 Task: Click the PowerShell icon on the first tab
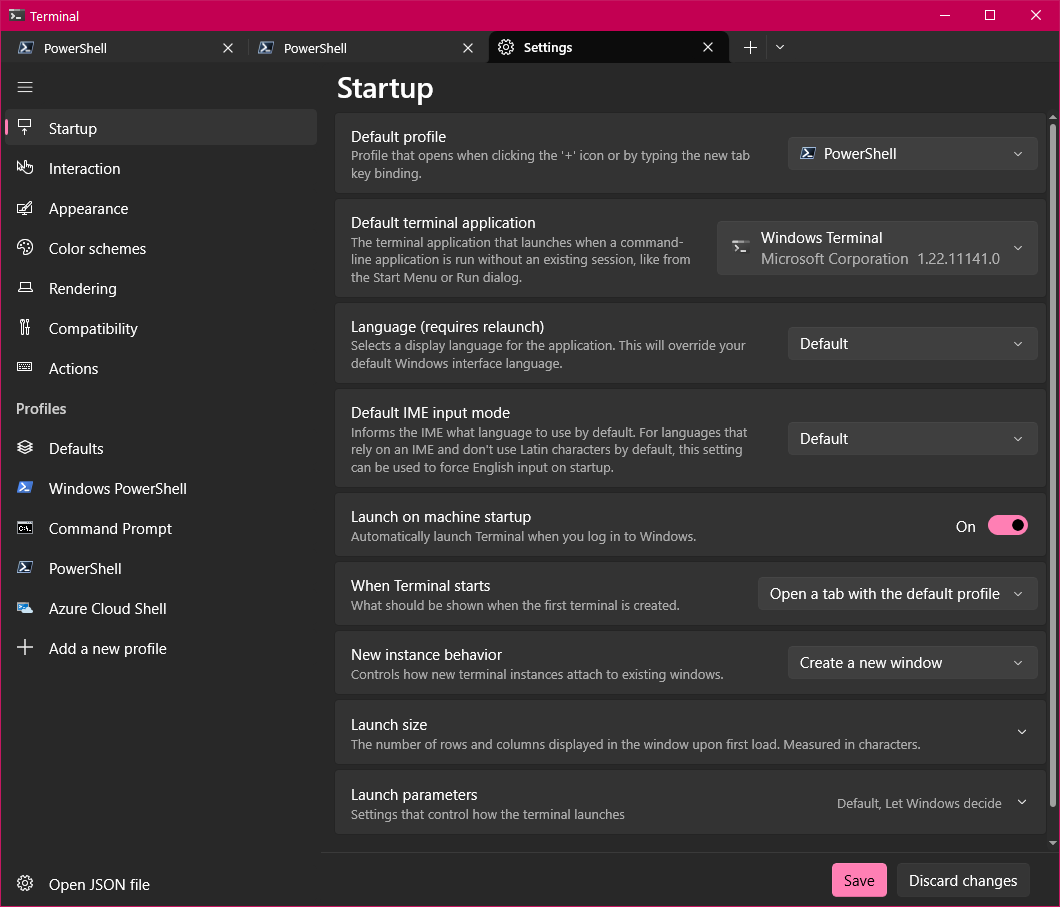(x=26, y=47)
